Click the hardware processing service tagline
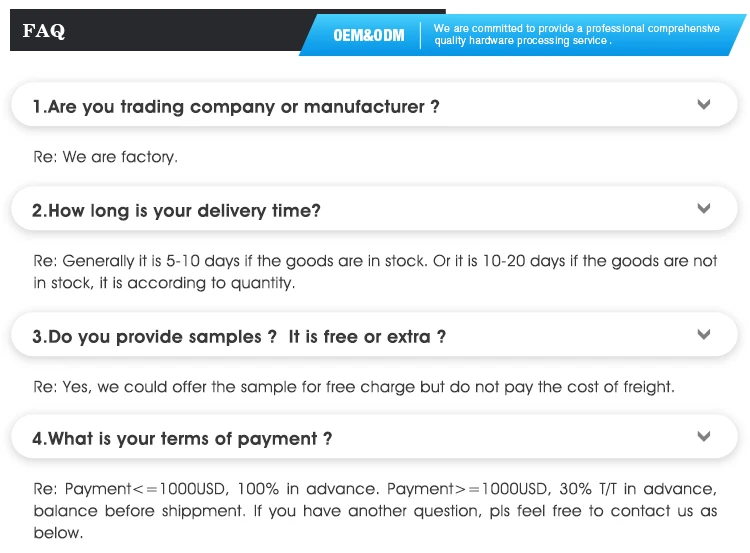This screenshot has width=750, height=553. [x=576, y=35]
